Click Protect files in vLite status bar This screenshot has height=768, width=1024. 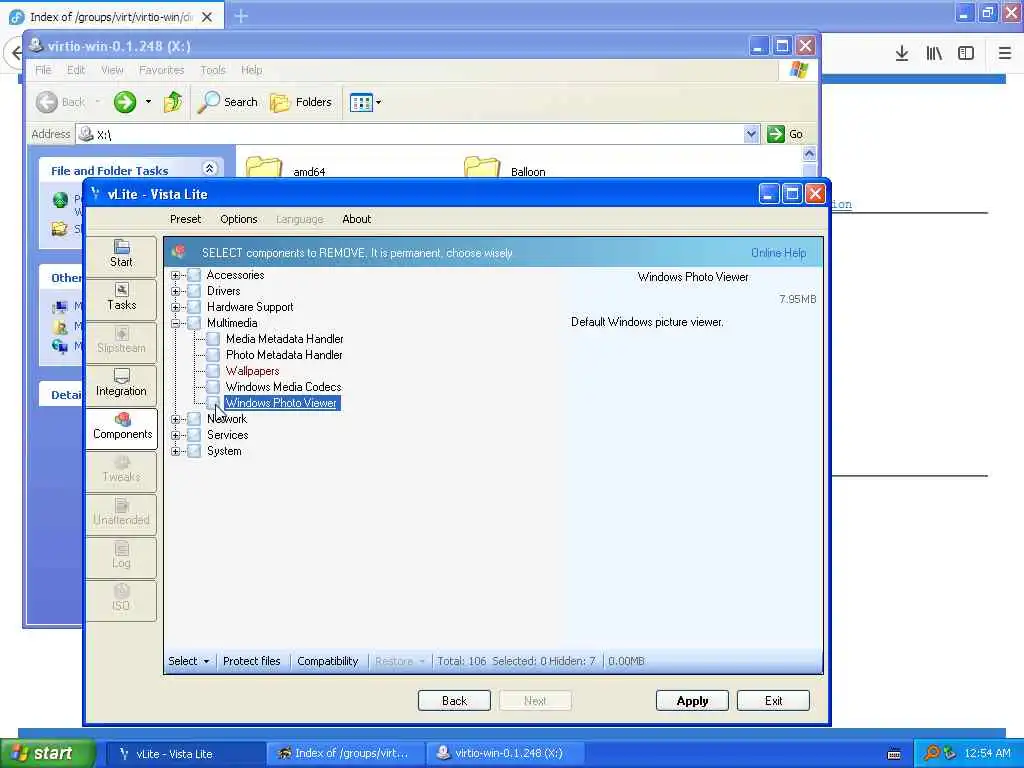pyautogui.click(x=251, y=661)
